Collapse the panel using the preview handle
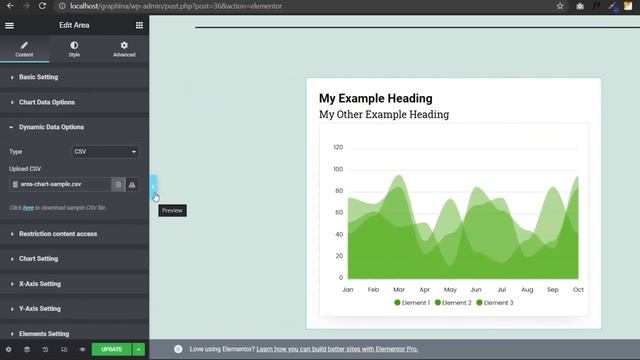640x360 pixels. 153,187
